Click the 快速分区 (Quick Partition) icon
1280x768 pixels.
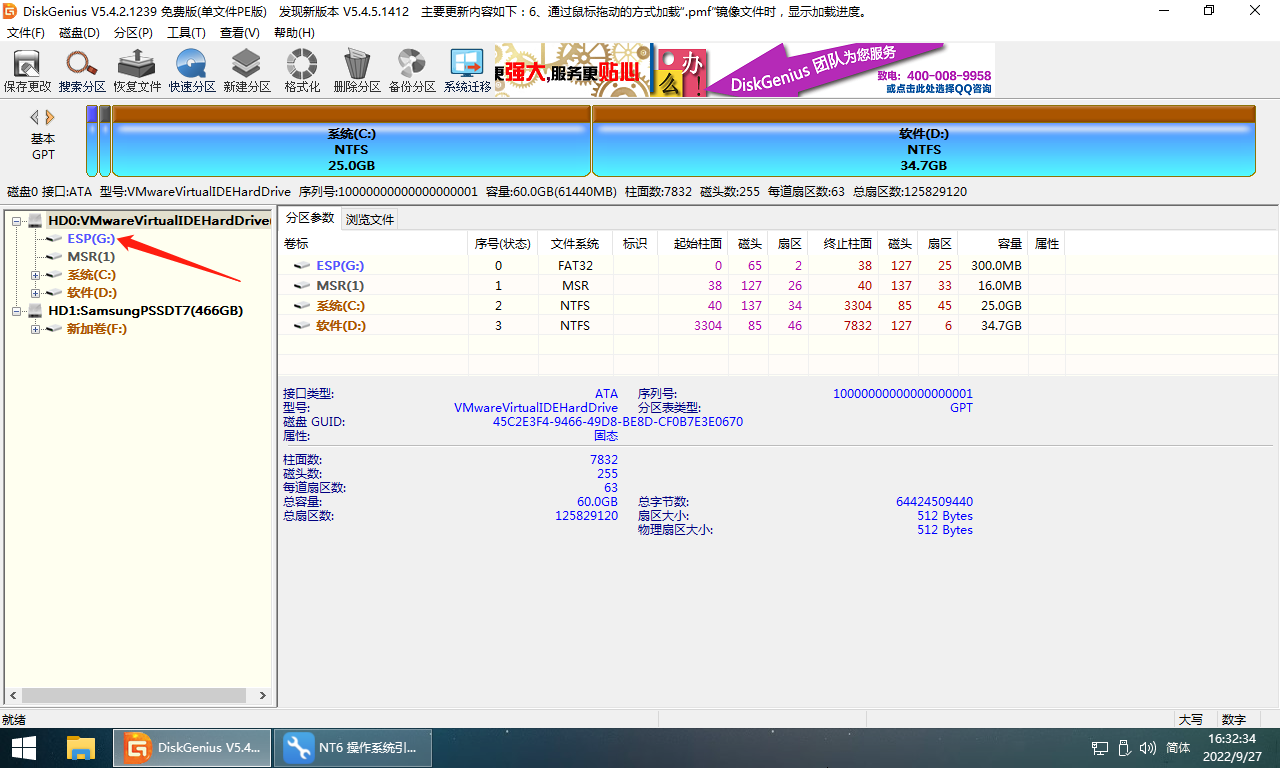[x=192, y=70]
